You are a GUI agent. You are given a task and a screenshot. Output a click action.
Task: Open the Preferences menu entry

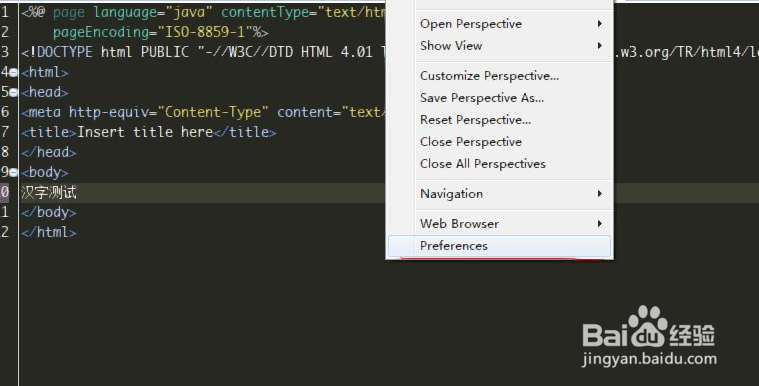(x=500, y=246)
